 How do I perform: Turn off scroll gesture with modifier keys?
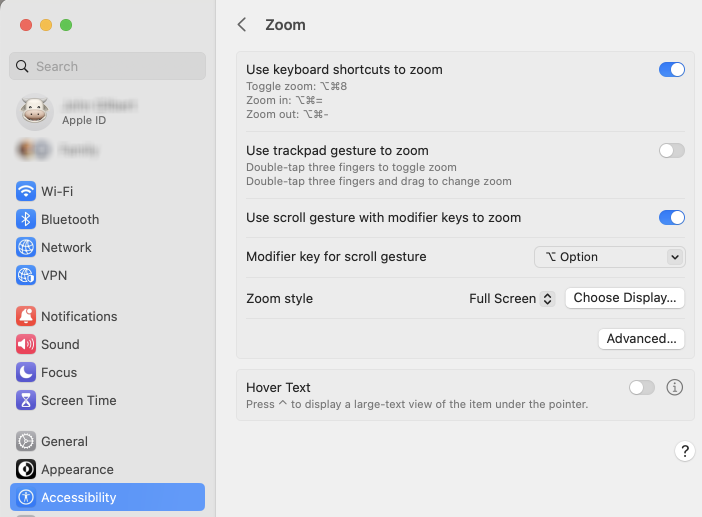[x=671, y=217]
